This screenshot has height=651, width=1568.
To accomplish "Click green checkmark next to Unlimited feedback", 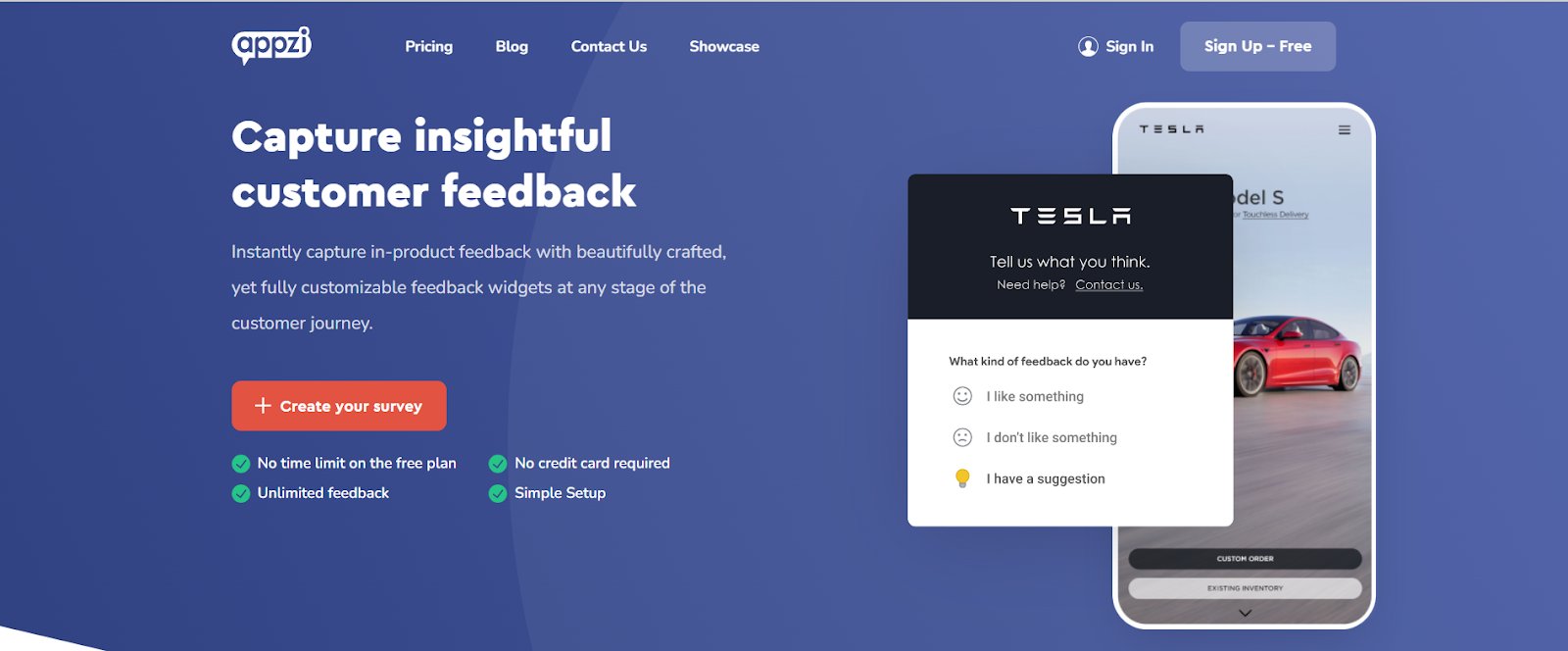I will pyautogui.click(x=241, y=493).
